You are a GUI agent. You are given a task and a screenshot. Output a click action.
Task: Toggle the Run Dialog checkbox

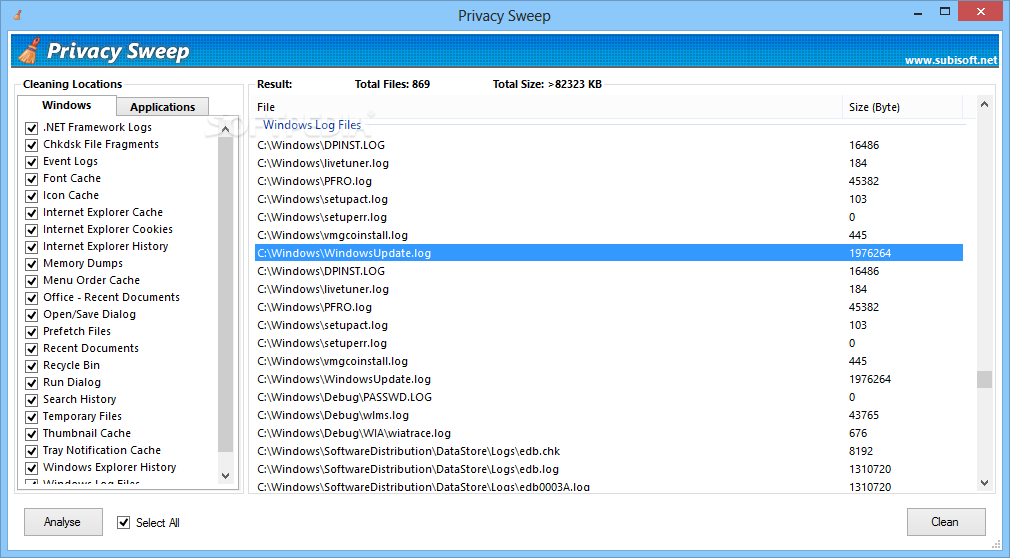[32, 383]
